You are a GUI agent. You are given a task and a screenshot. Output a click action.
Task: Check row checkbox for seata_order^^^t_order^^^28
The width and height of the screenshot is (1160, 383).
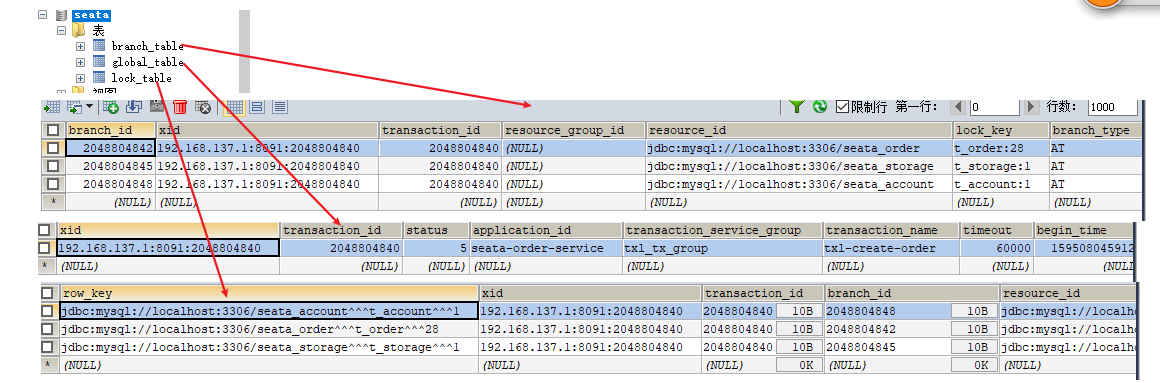[48, 329]
